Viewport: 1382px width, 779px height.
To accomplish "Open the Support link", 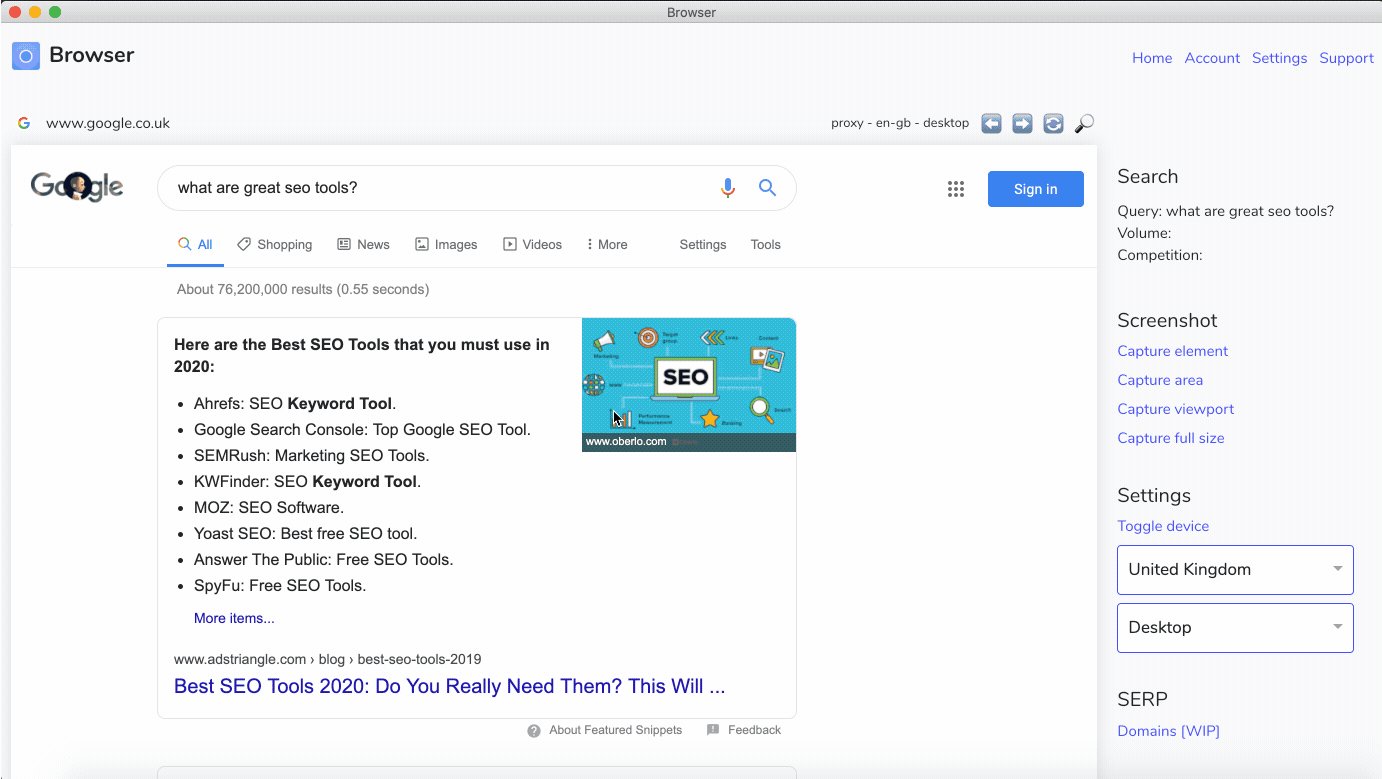I will tap(1346, 58).
